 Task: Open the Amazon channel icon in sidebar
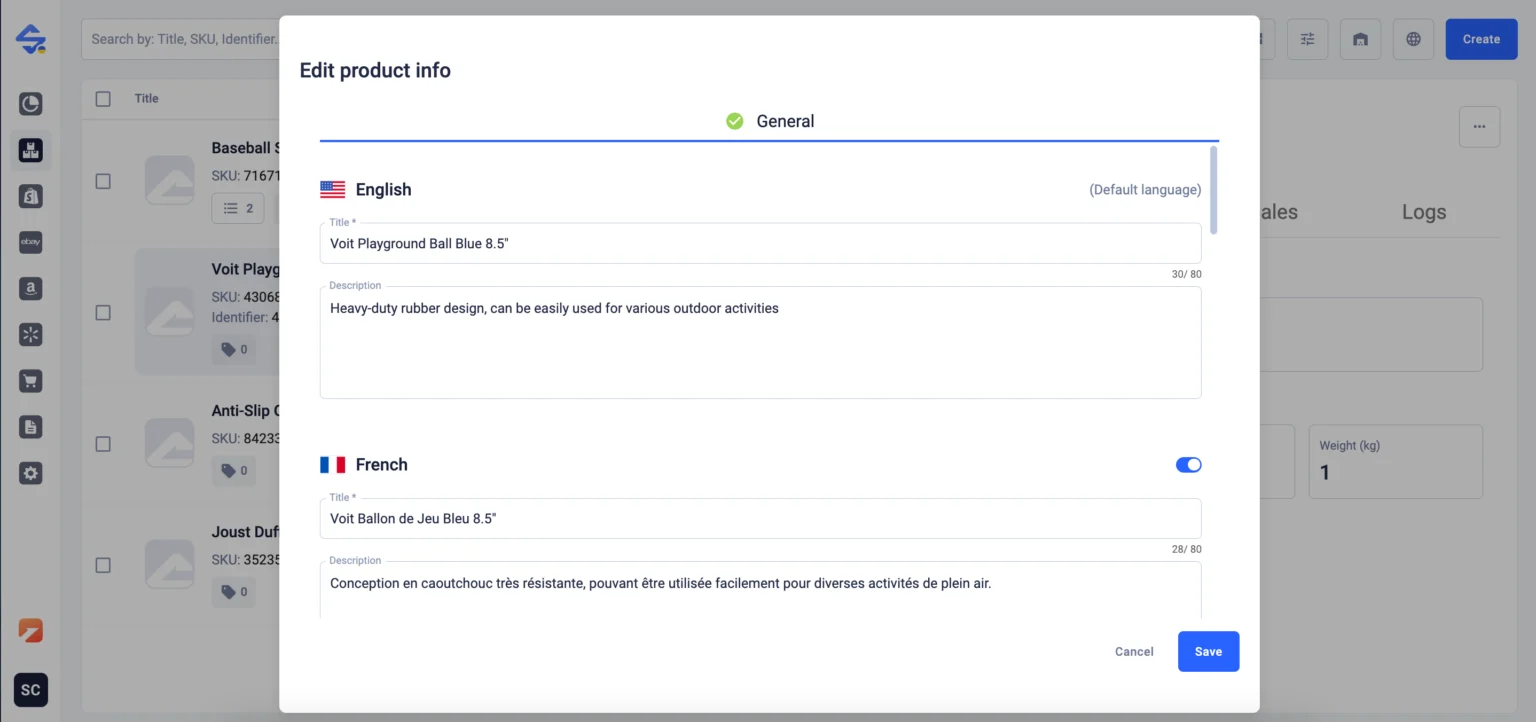[31, 288]
